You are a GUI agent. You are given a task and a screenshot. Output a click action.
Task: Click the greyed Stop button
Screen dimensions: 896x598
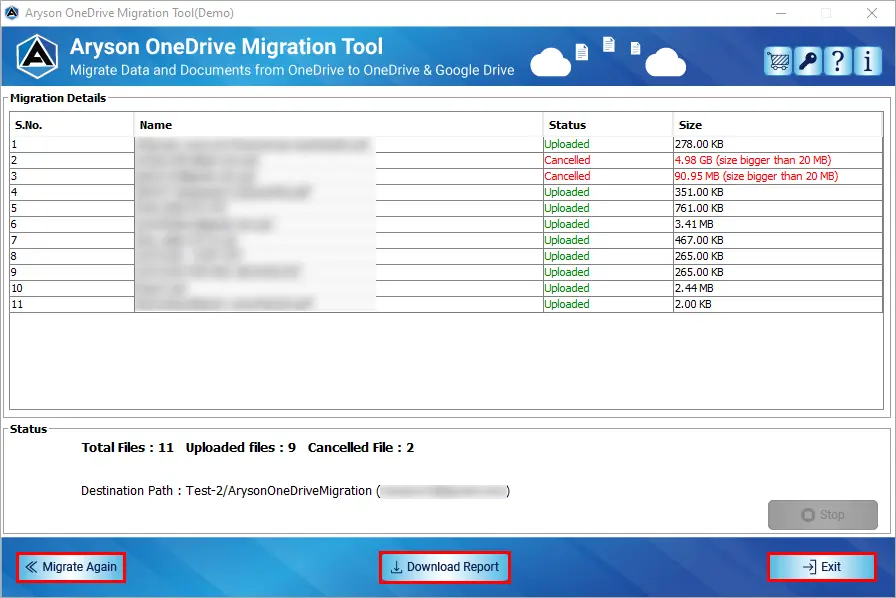(822, 515)
